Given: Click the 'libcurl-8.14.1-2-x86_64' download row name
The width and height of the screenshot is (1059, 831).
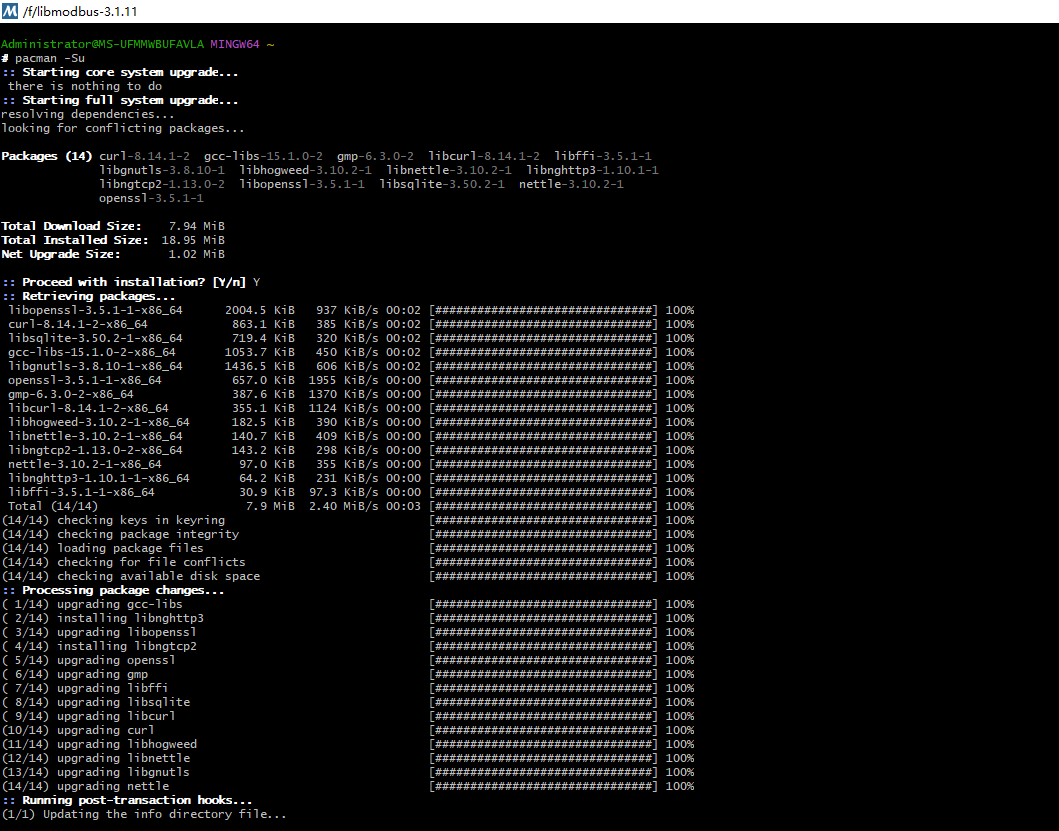Looking at the screenshot, I should coord(88,408).
